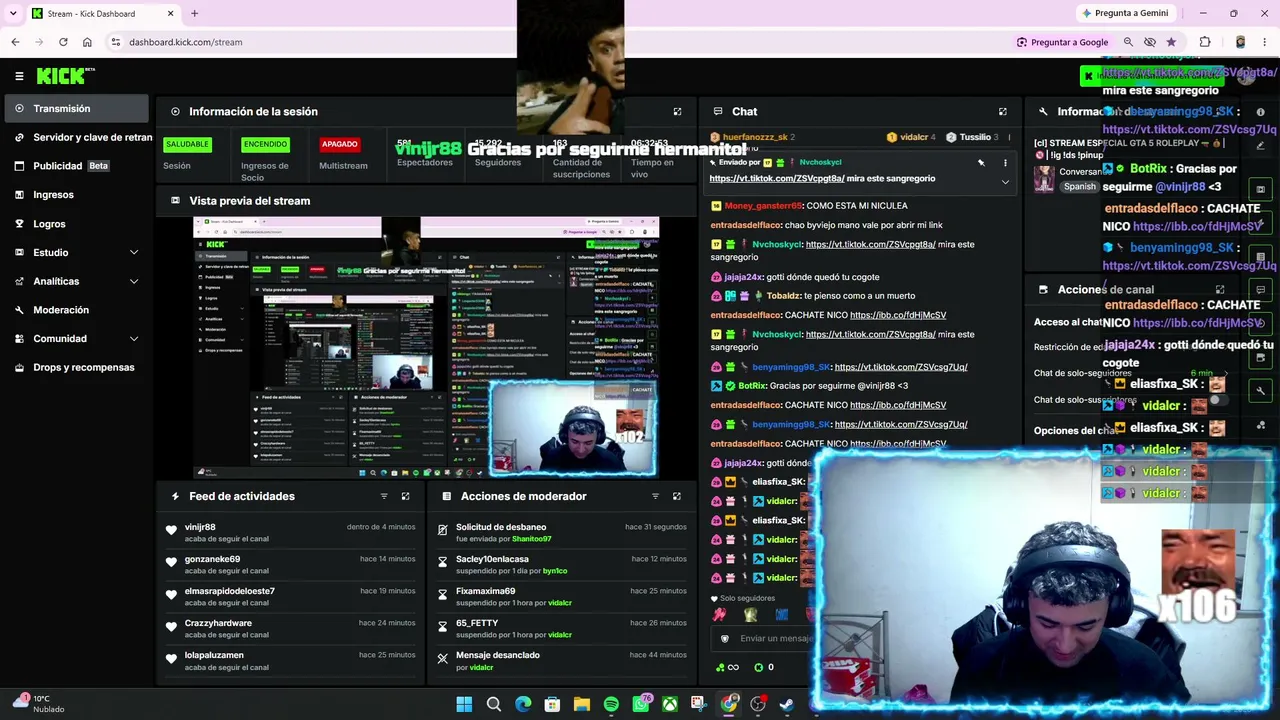Go back in browser history

click(15, 42)
